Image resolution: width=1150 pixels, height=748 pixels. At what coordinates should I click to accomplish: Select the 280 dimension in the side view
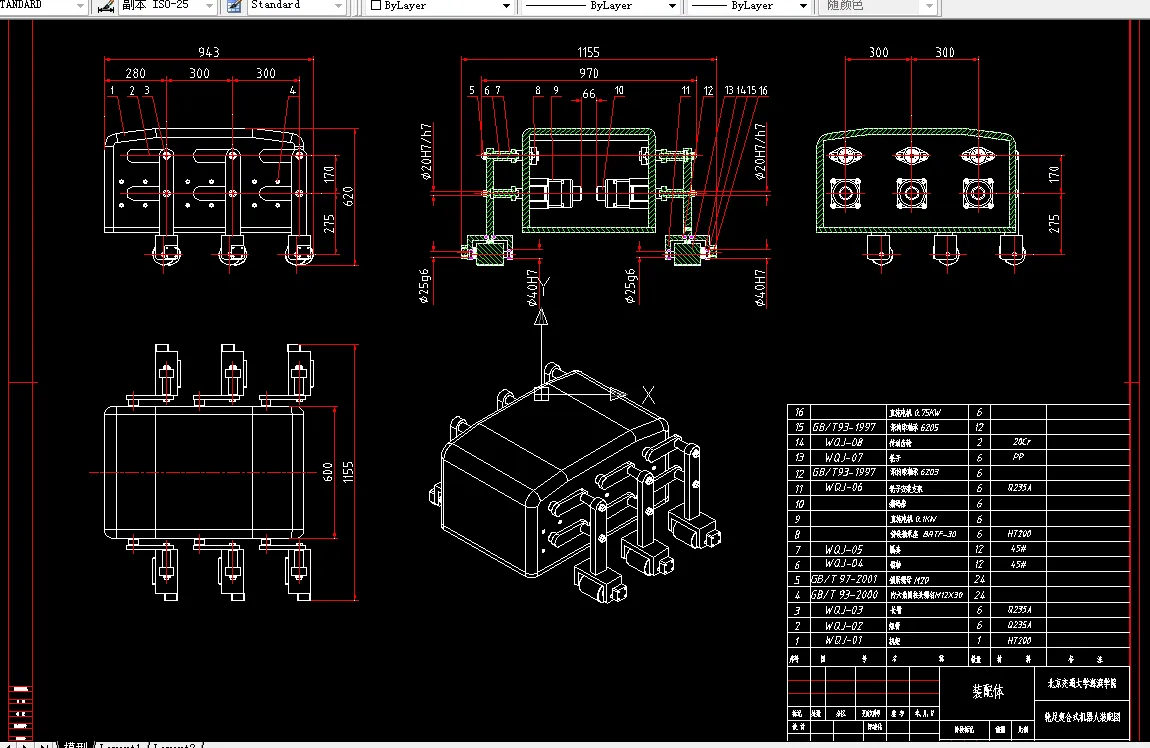(x=136, y=73)
